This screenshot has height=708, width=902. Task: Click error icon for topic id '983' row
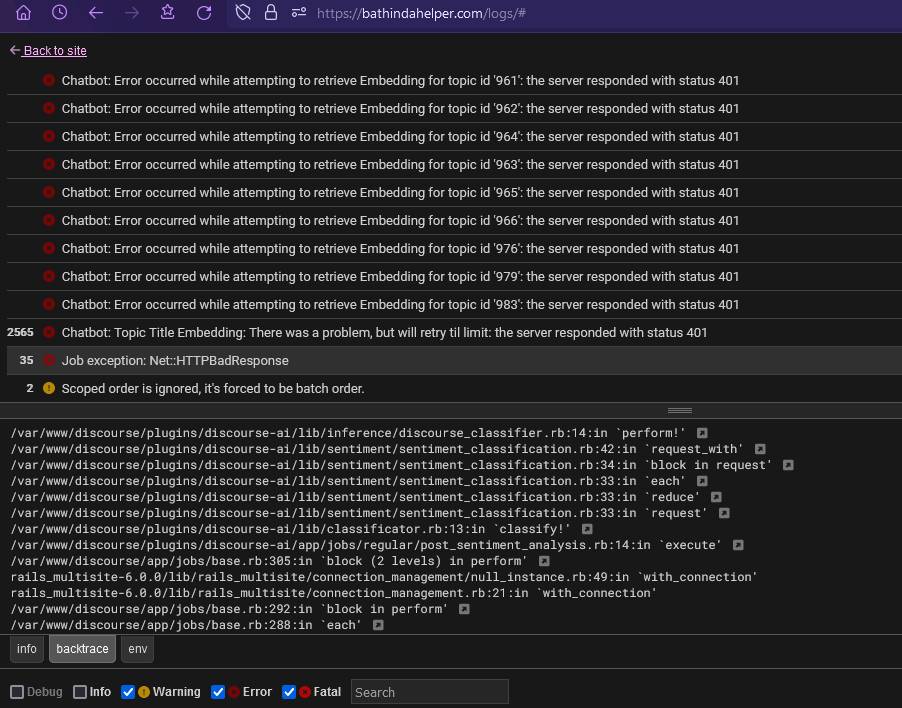point(49,304)
